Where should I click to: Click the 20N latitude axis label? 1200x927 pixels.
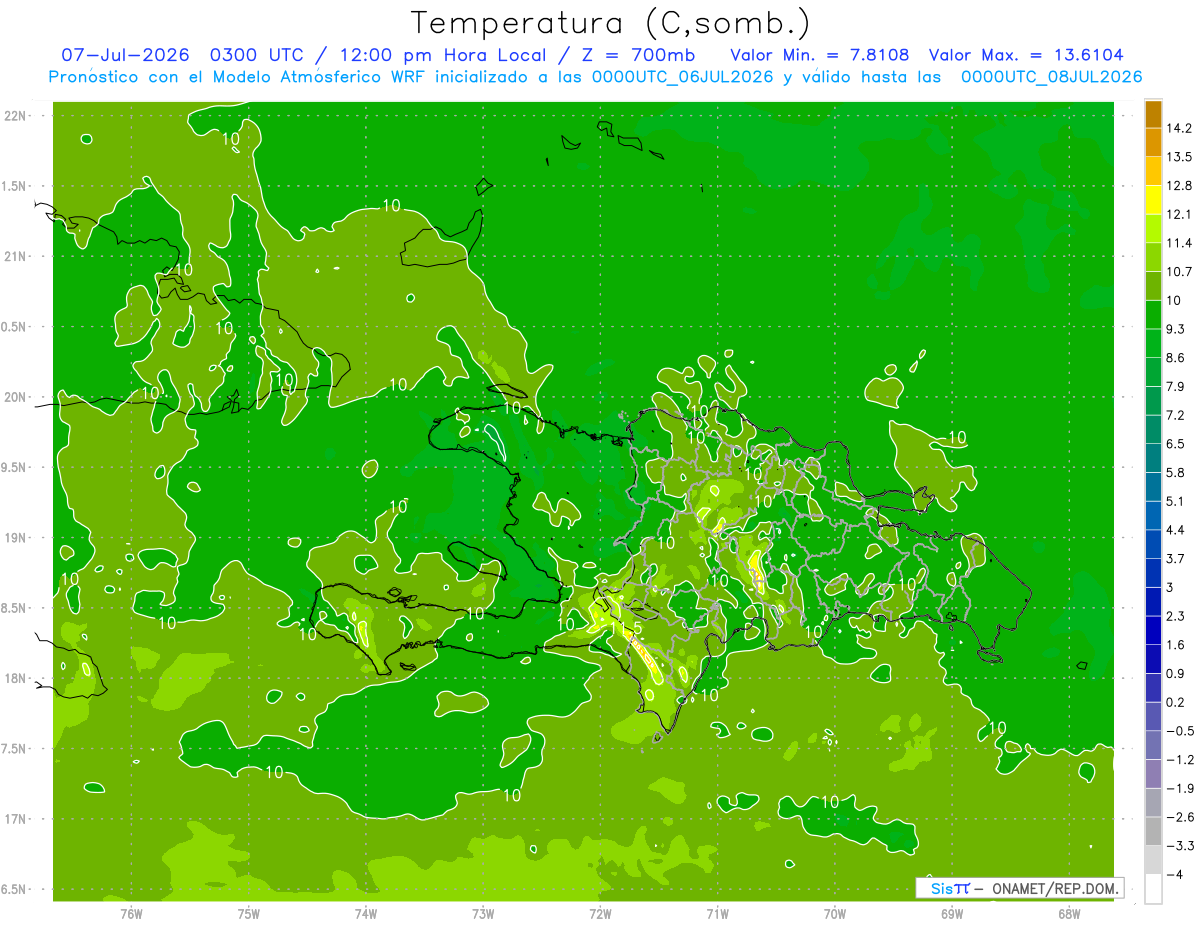pyautogui.click(x=16, y=398)
